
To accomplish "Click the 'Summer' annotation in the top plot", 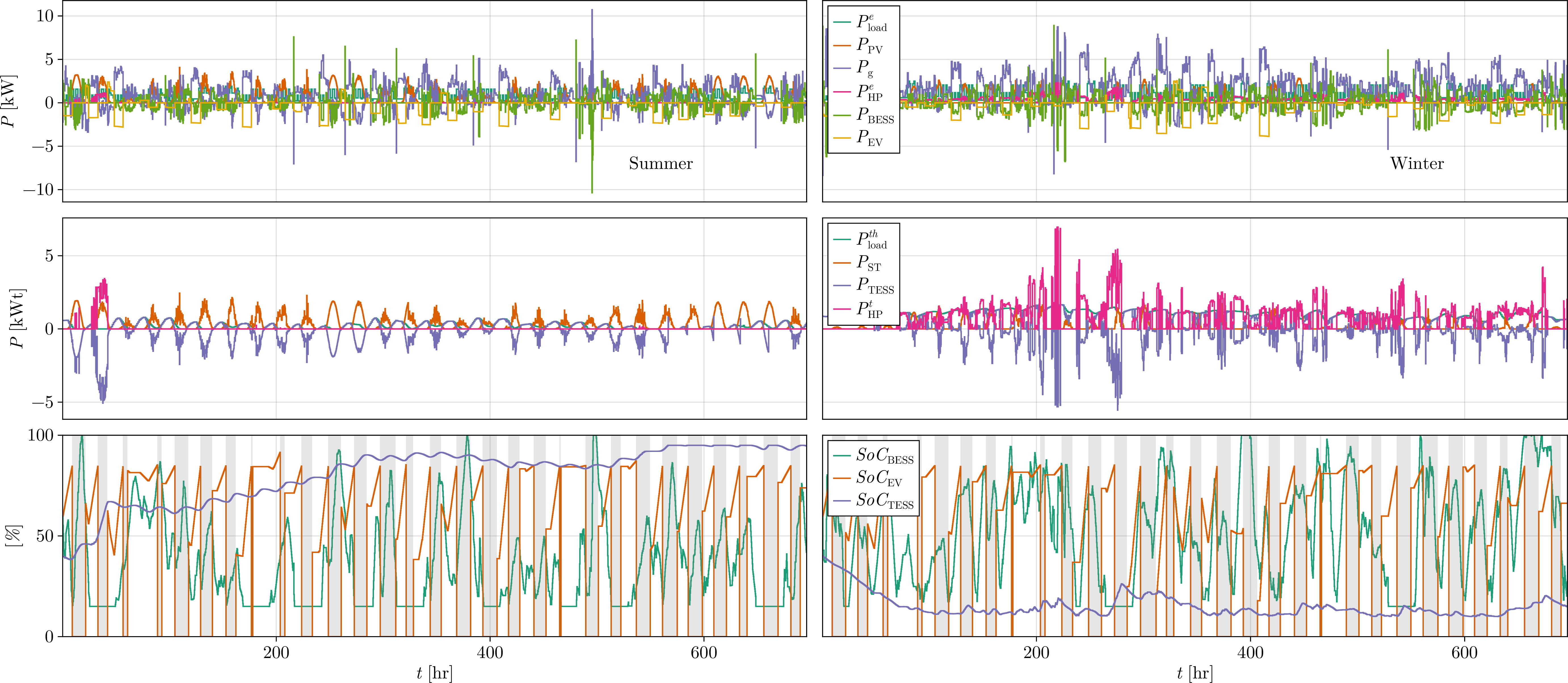I will point(661,163).
